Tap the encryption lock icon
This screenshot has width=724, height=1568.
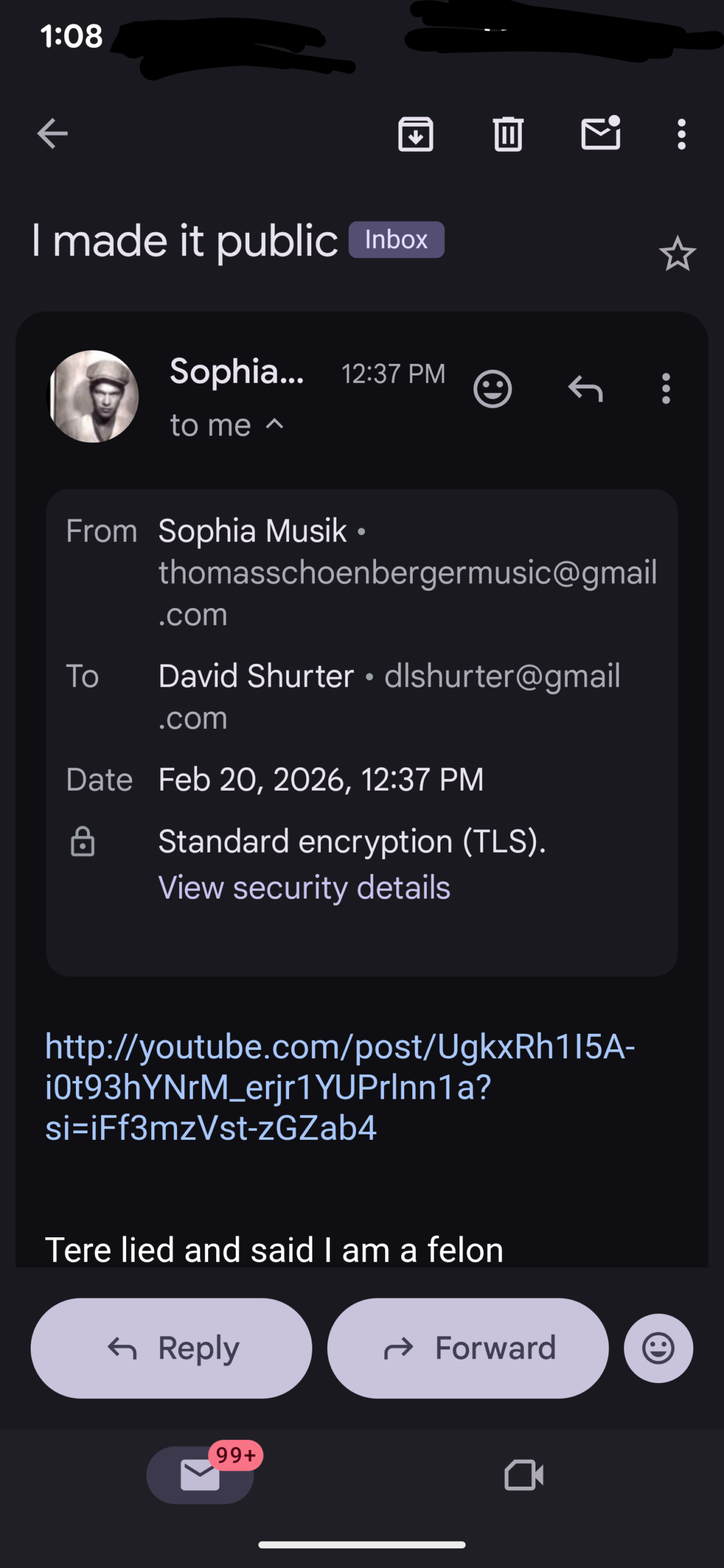[x=83, y=841]
